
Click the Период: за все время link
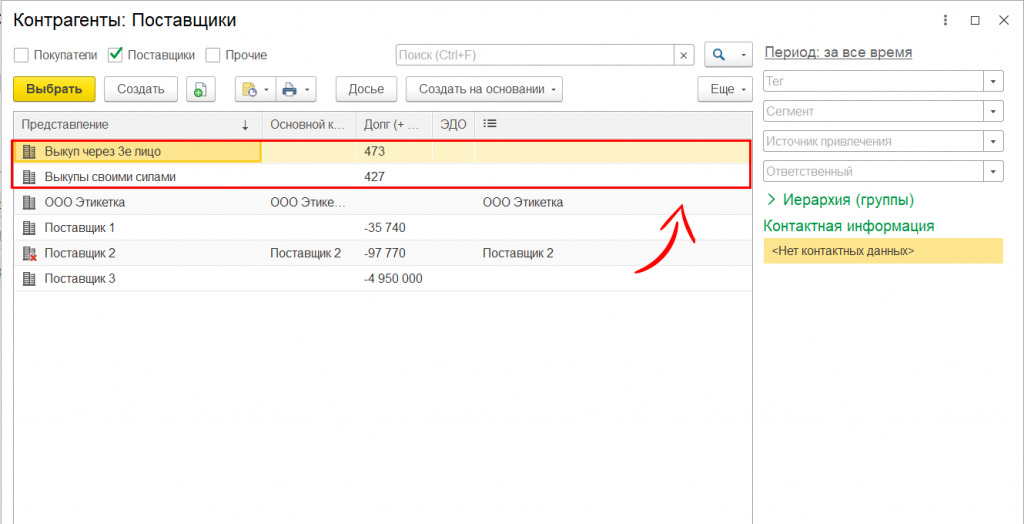tap(837, 53)
